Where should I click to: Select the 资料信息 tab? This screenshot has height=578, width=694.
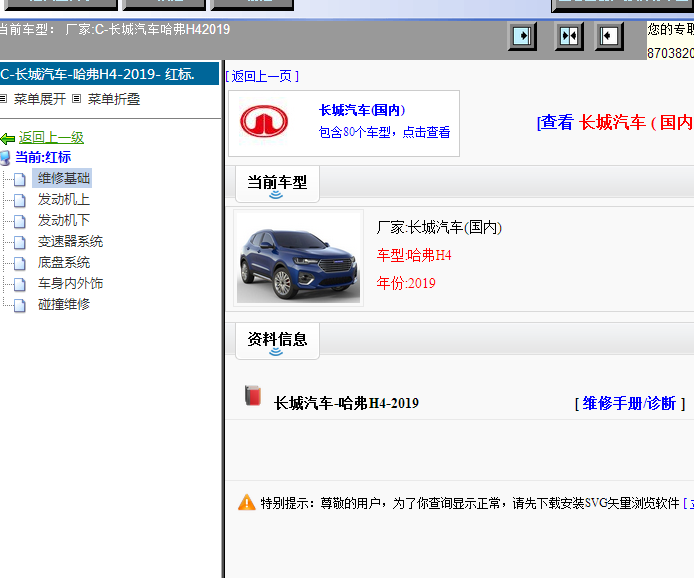(x=277, y=340)
